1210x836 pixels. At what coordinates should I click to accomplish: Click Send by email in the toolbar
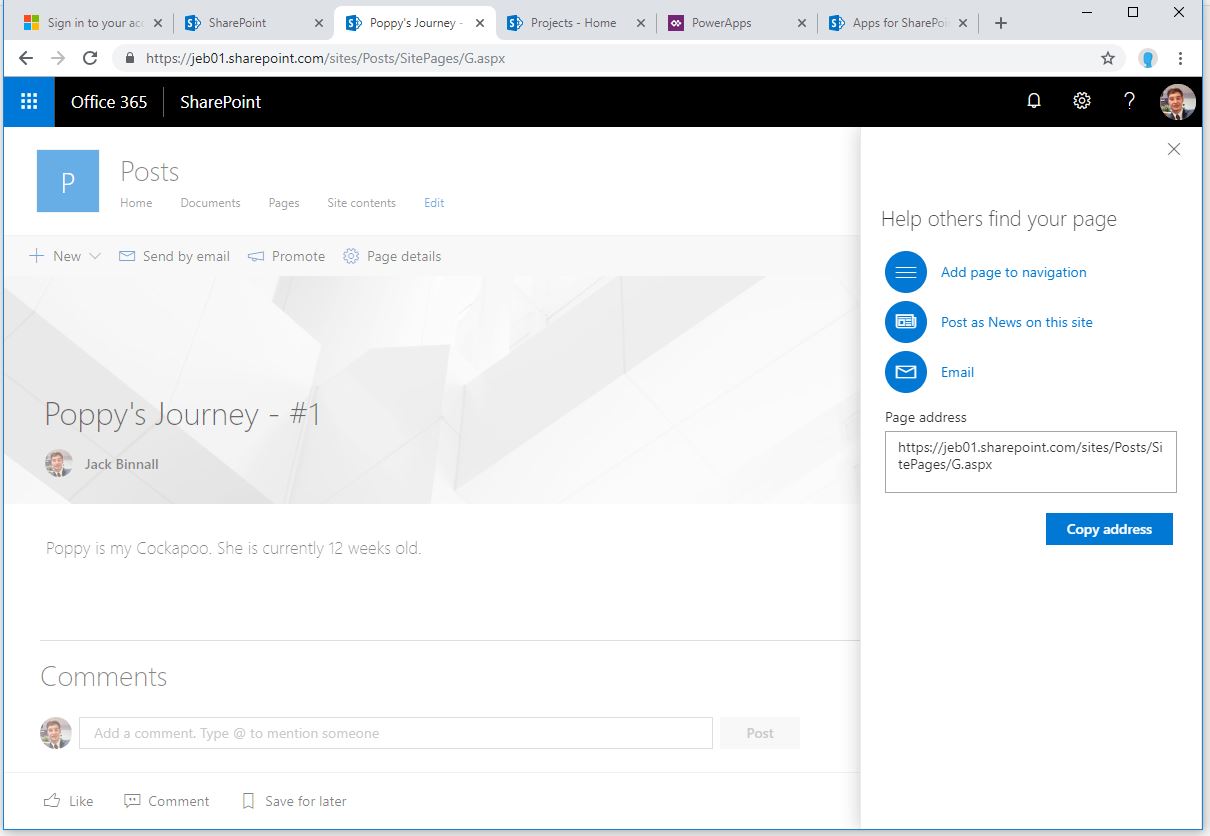point(175,256)
